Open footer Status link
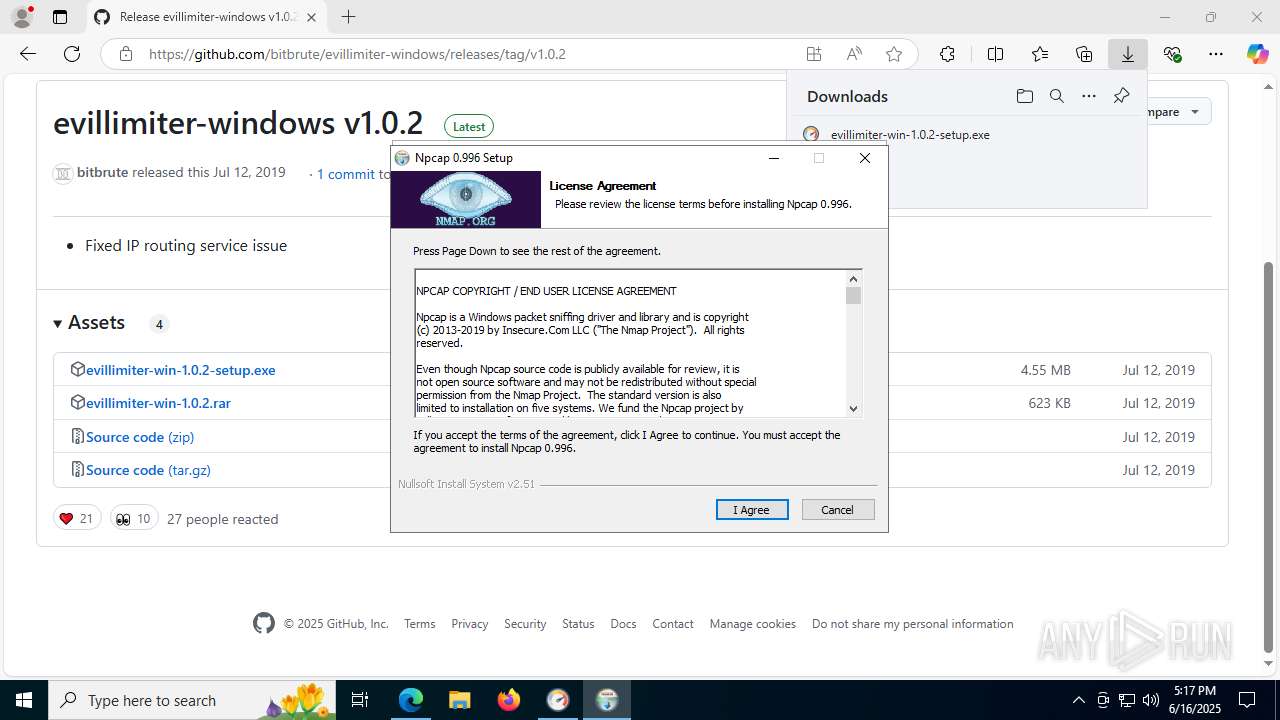Viewport: 1280px width, 720px height. point(578,623)
